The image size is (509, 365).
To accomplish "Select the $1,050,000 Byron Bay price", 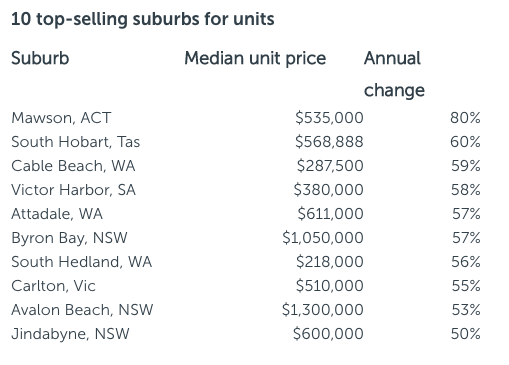I will 323,238.
